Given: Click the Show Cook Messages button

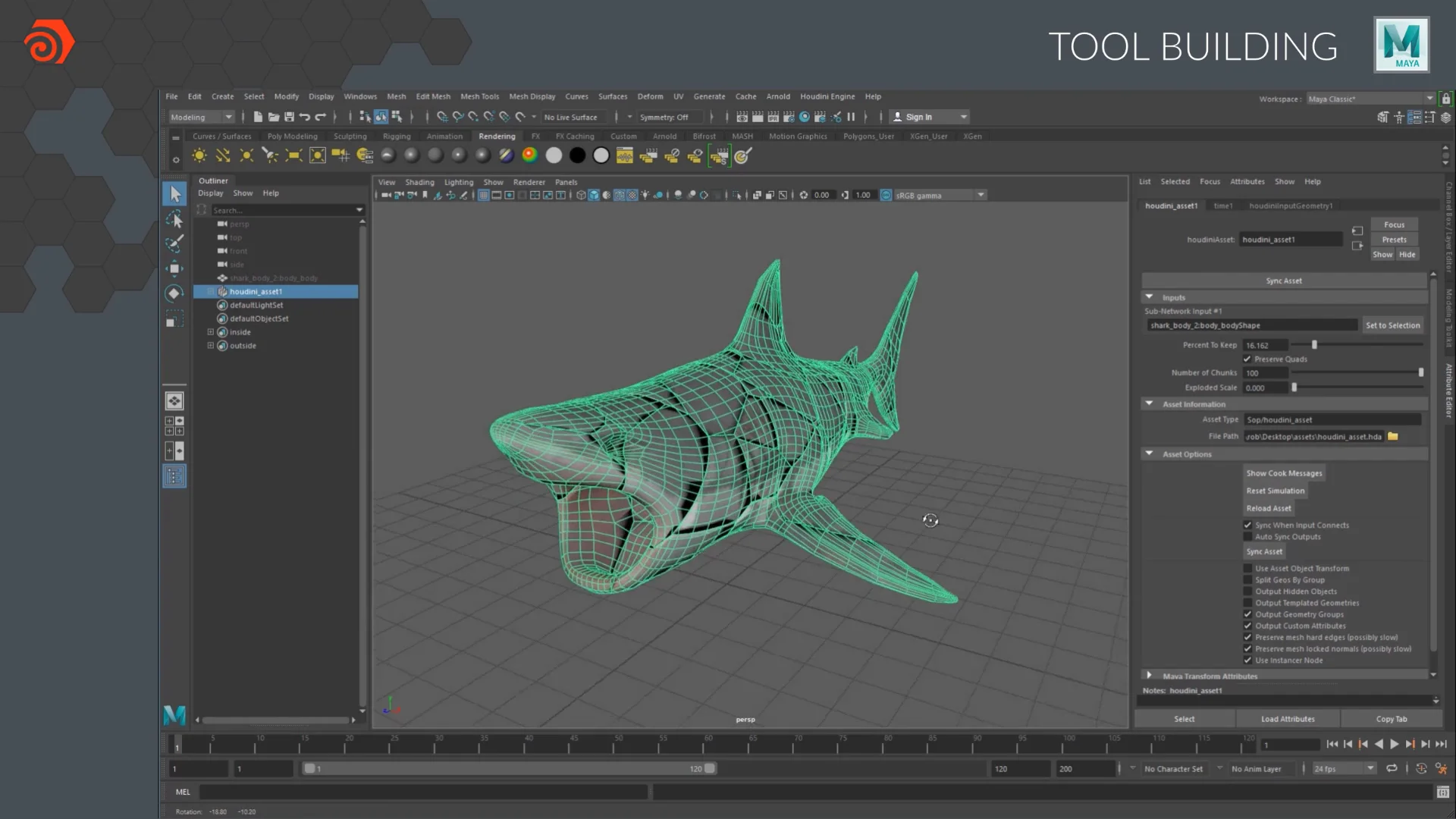Looking at the screenshot, I should pyautogui.click(x=1284, y=473).
